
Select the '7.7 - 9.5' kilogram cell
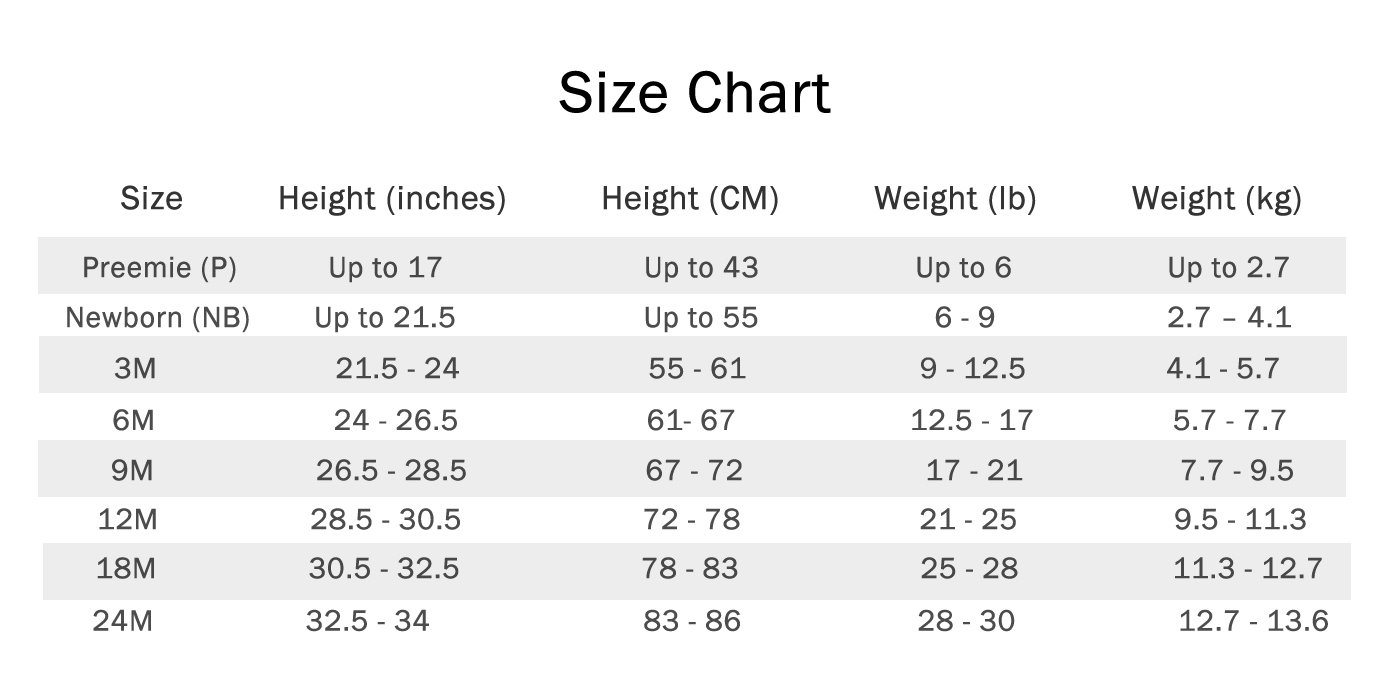point(1238,470)
